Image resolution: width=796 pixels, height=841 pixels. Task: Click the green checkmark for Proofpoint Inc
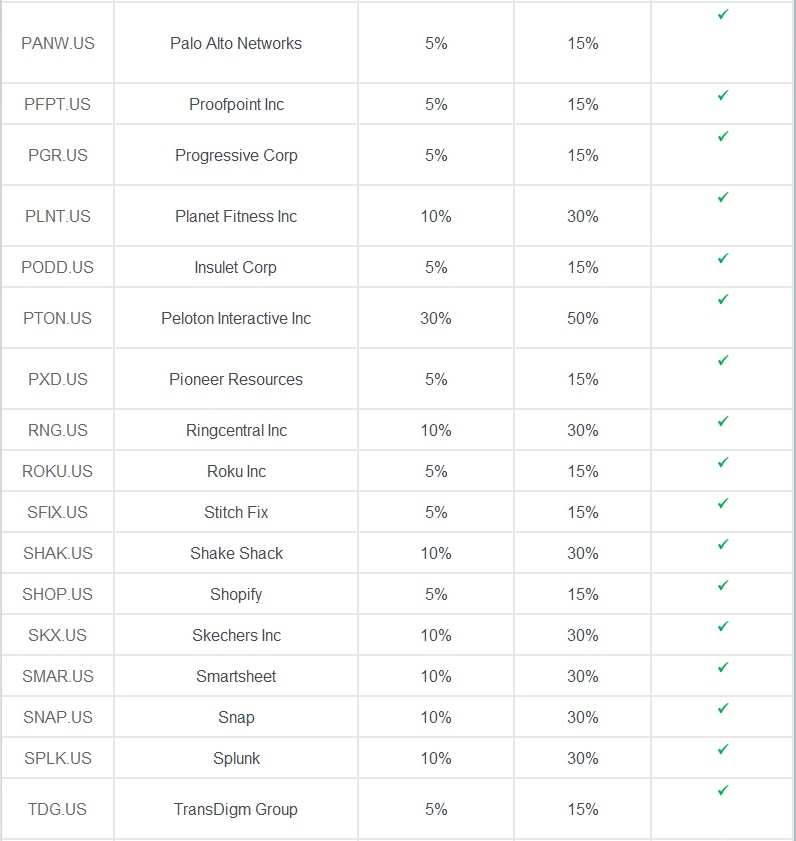pyautogui.click(x=723, y=95)
